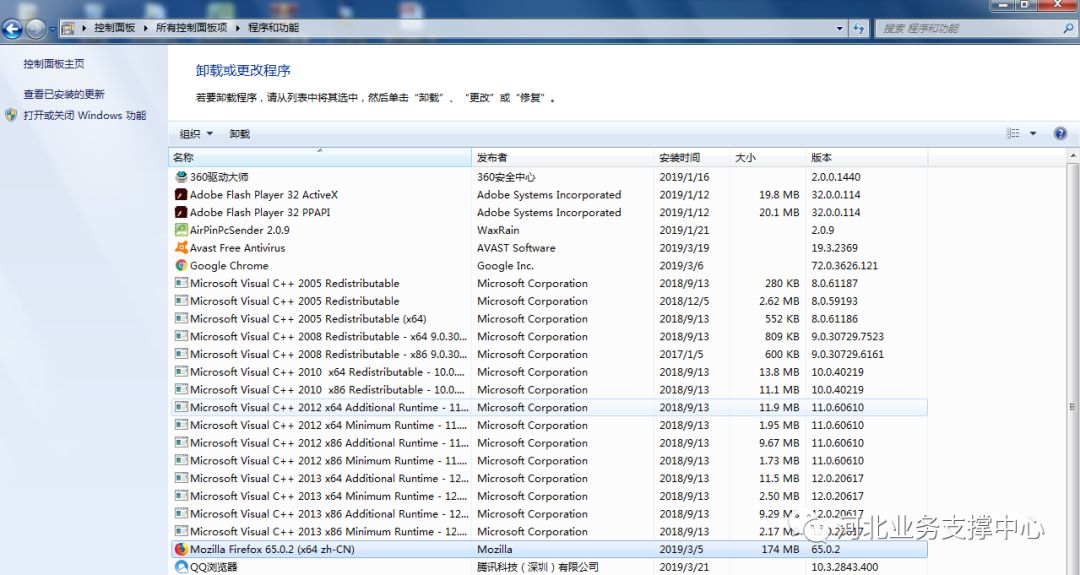Expand the arrow after 所有控制面板项 breadcrumb
This screenshot has width=1080, height=575.
point(238,28)
